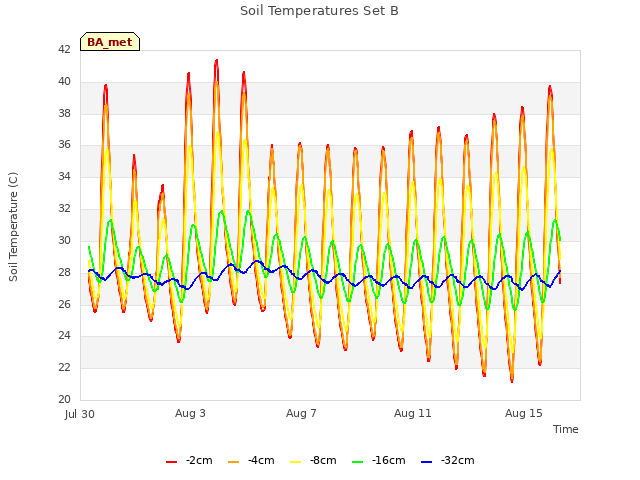
Task: Click the Time axis label
Action: click(566, 429)
